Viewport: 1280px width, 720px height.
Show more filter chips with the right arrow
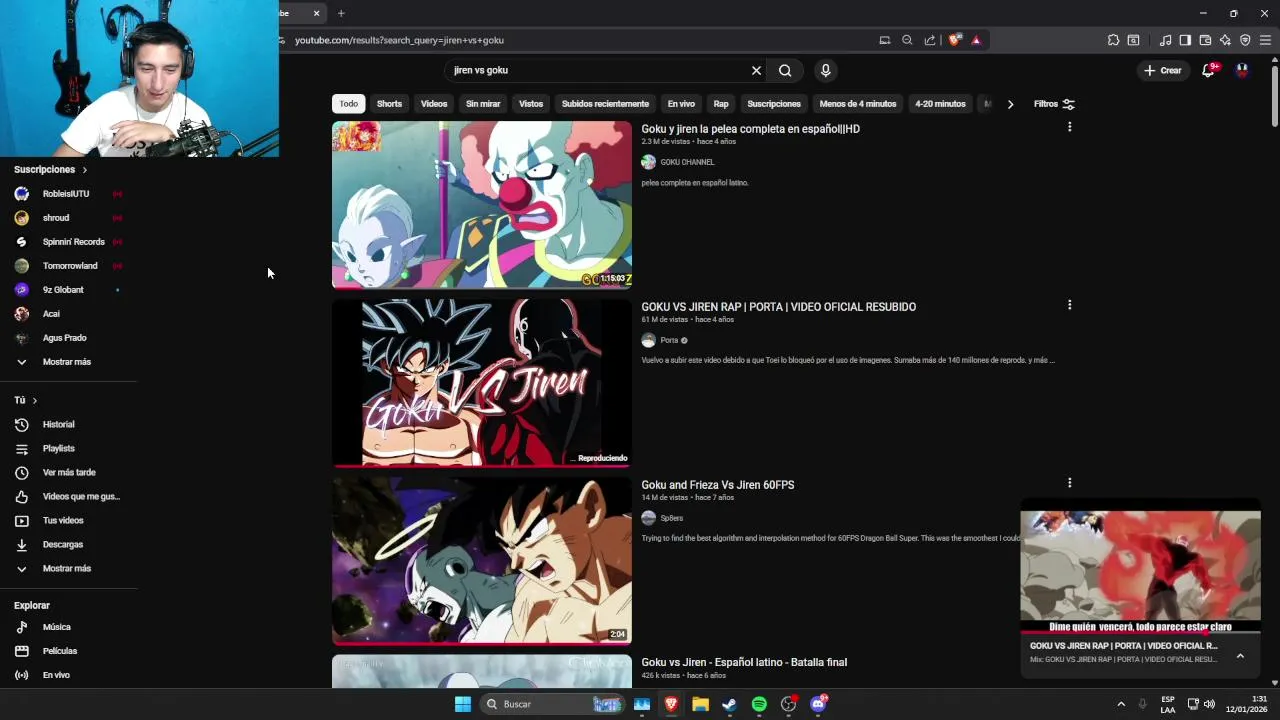[x=1010, y=104]
